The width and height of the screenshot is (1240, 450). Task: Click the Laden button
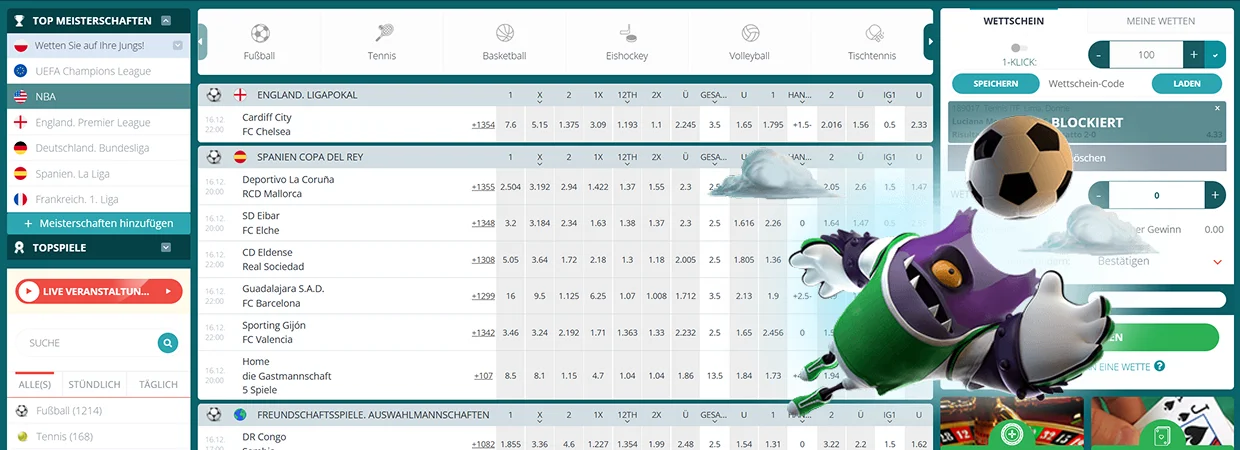tap(1187, 84)
